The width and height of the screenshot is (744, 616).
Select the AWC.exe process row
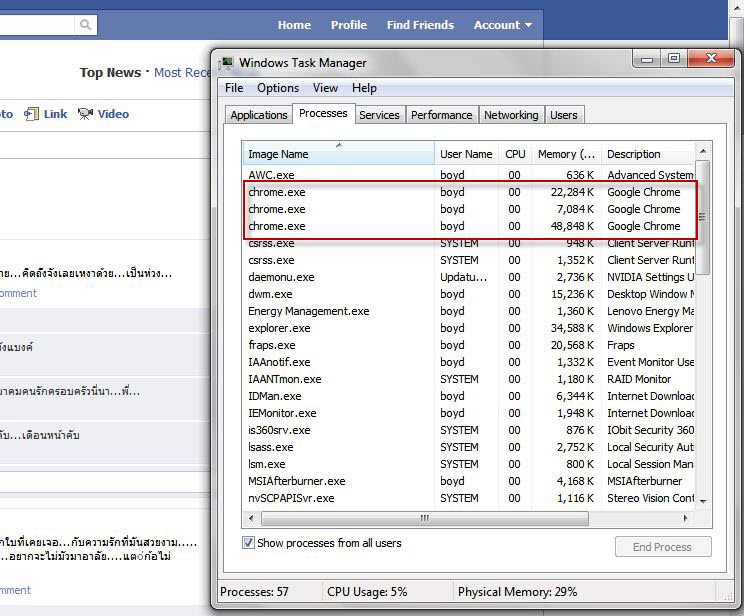coord(470,175)
